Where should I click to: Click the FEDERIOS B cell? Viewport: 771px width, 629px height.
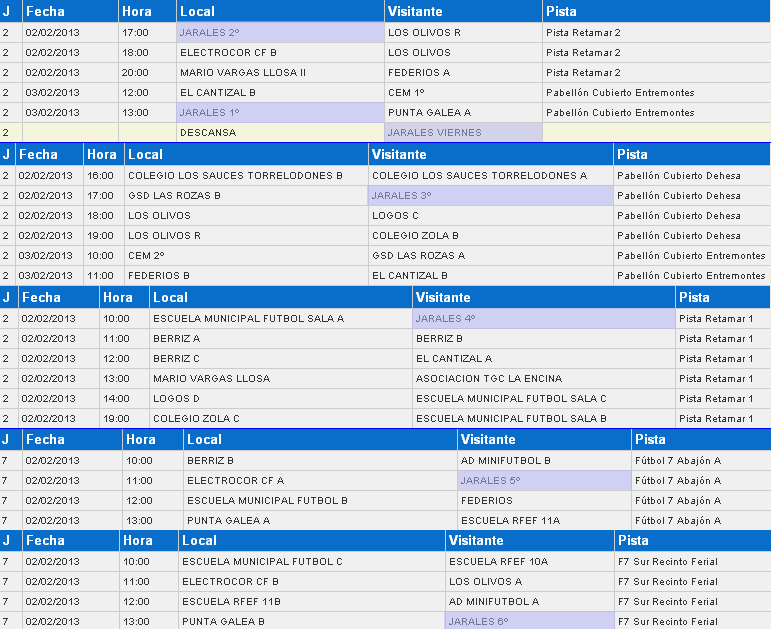pyautogui.click(x=246, y=276)
